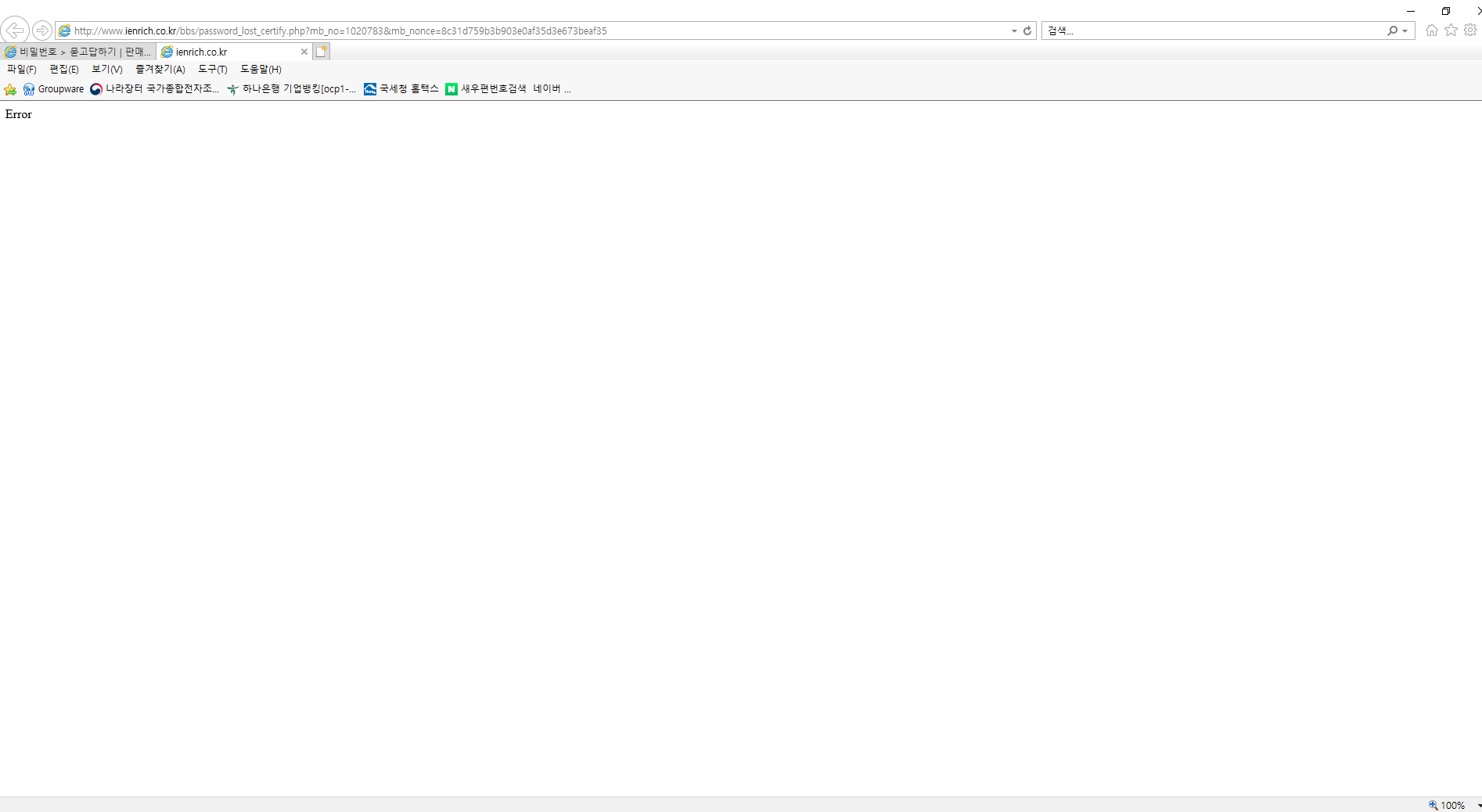Open the Home page icon

point(1431,31)
